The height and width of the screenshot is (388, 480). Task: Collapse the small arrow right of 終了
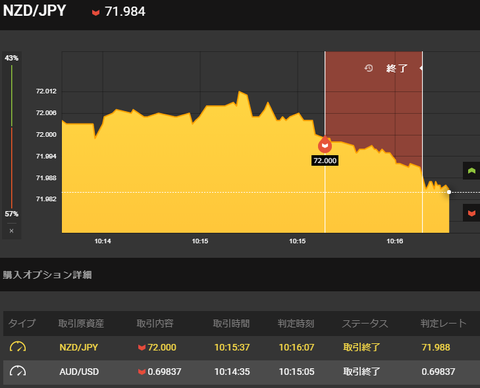click(421, 68)
